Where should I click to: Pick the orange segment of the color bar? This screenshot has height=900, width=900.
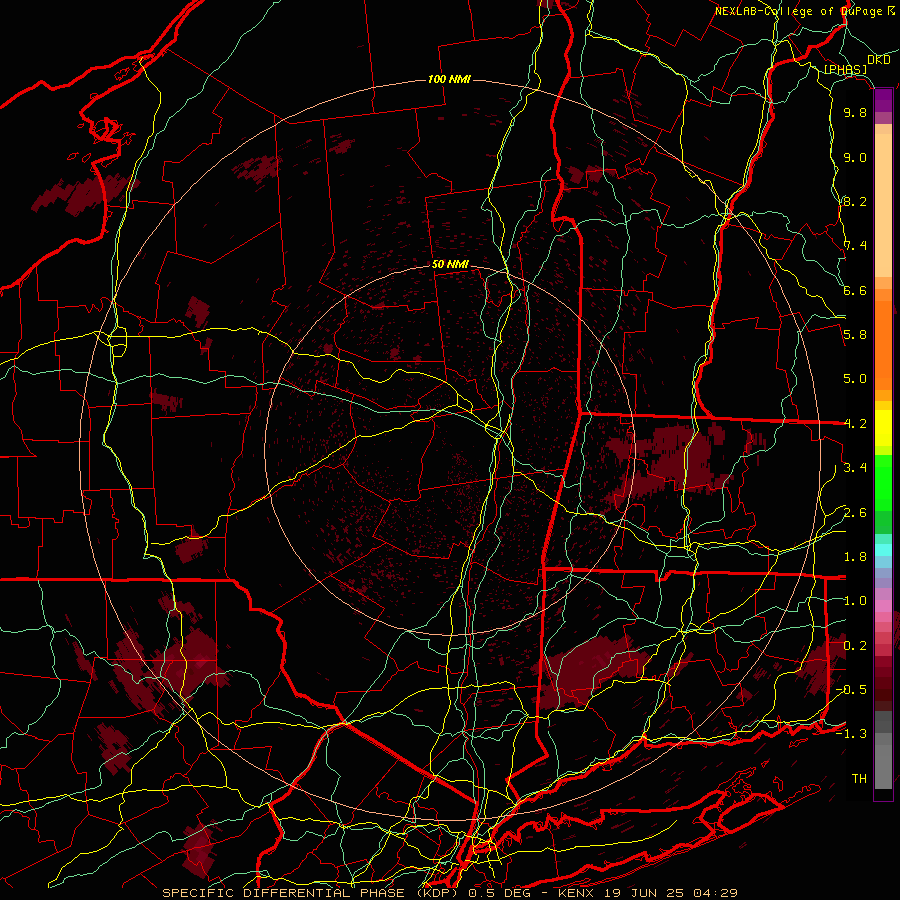click(x=883, y=345)
